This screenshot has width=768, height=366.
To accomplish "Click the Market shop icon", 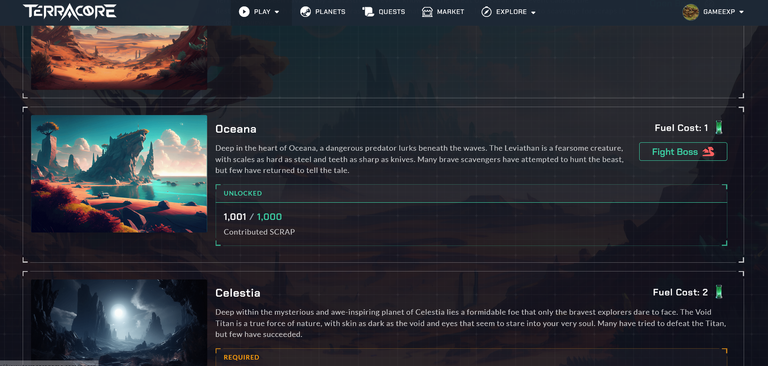I will click(x=427, y=12).
